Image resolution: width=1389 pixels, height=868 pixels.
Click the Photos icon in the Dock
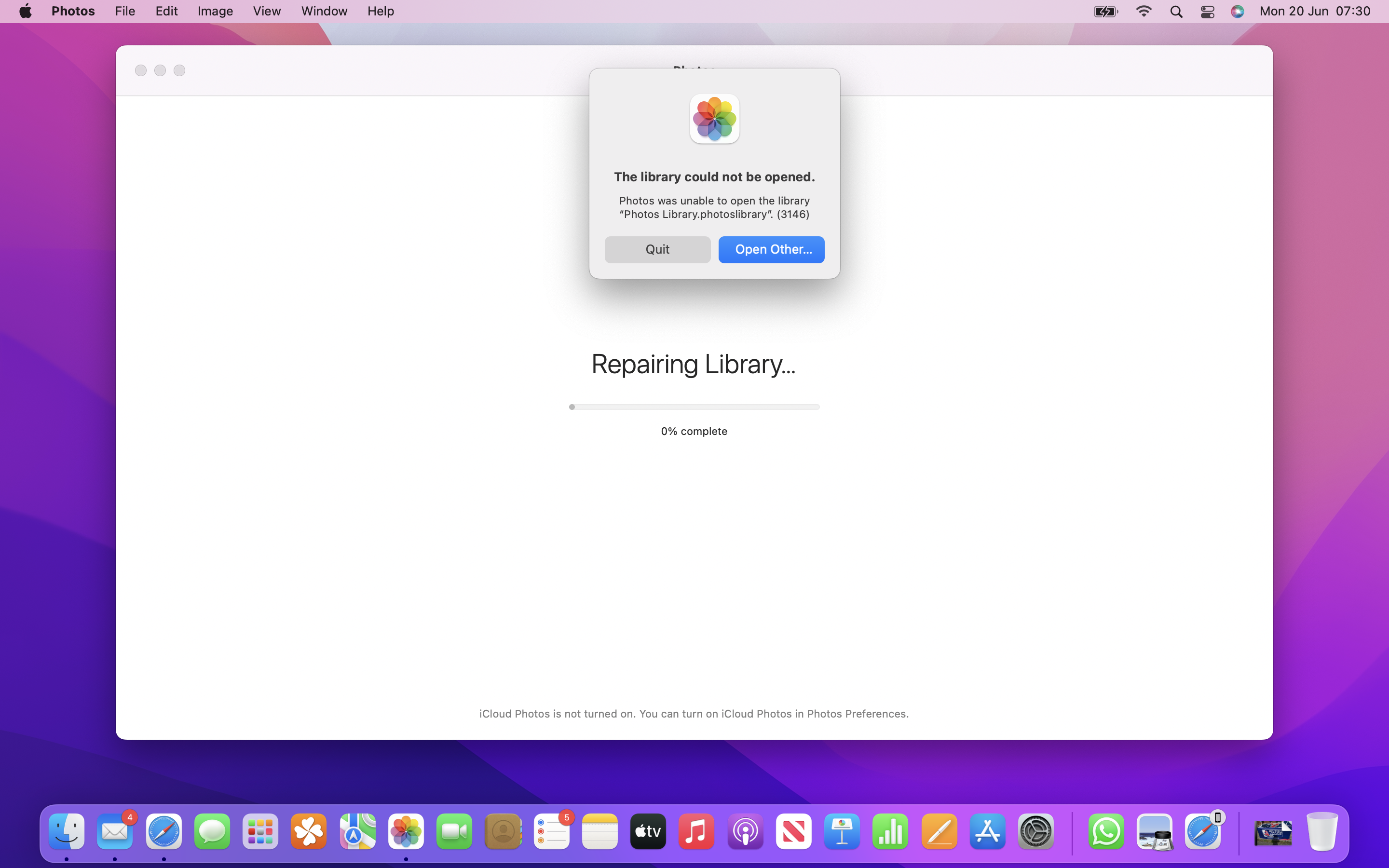[406, 831]
